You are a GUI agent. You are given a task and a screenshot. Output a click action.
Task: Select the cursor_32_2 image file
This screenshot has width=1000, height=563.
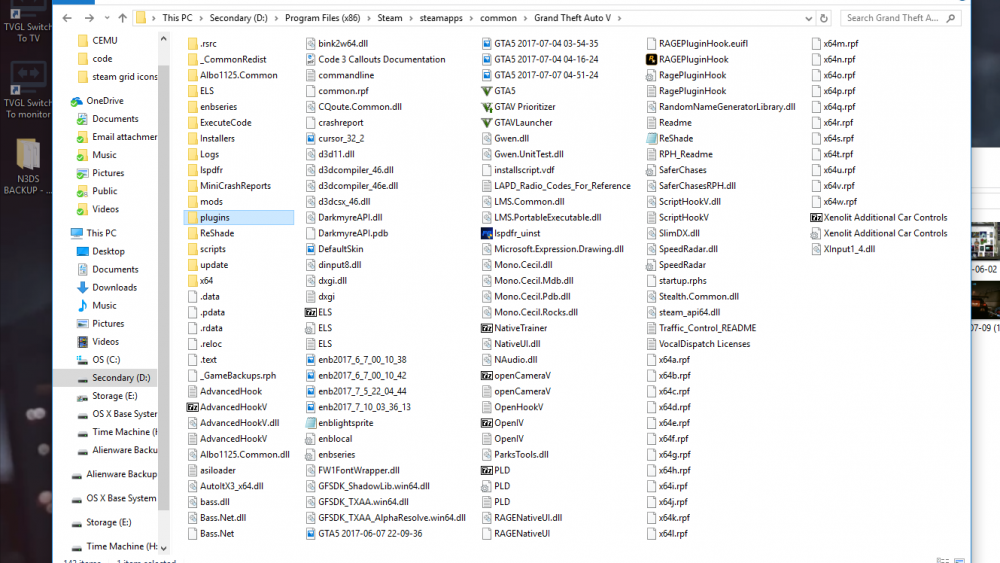pyautogui.click(x=335, y=138)
